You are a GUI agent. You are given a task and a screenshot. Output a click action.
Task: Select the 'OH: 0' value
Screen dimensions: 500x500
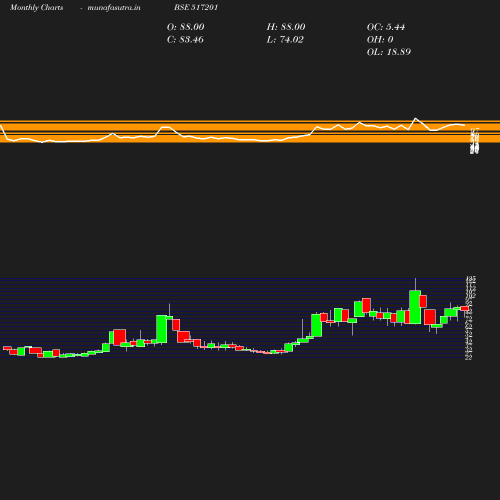pyautogui.click(x=380, y=39)
